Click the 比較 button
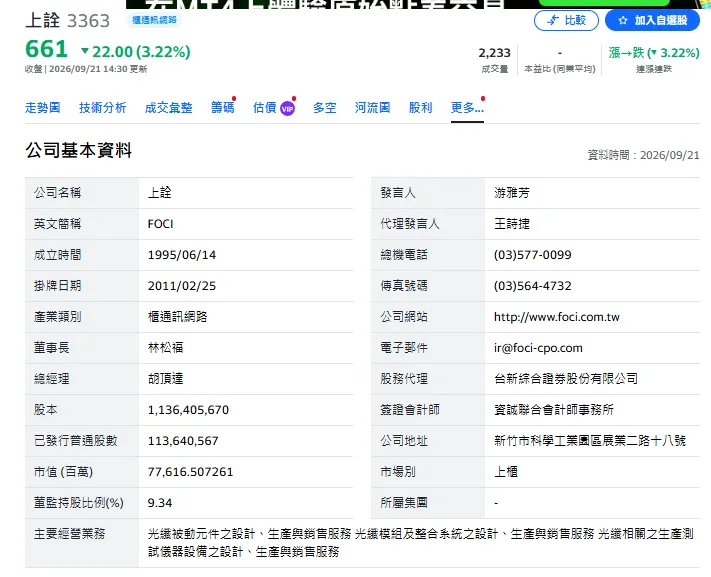 coord(566,20)
